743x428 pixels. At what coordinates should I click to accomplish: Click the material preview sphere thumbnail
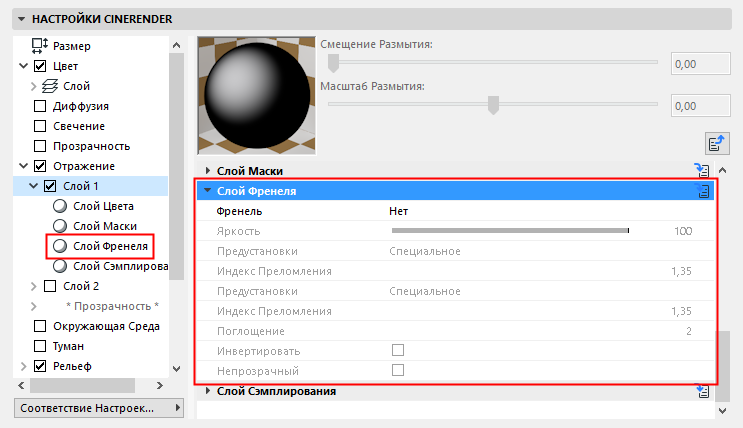256,96
